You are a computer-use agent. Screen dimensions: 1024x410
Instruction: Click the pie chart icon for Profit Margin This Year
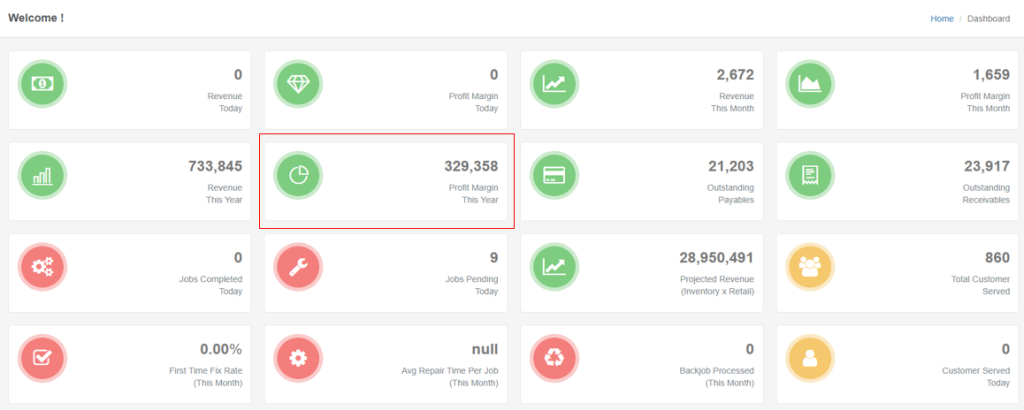(x=299, y=175)
